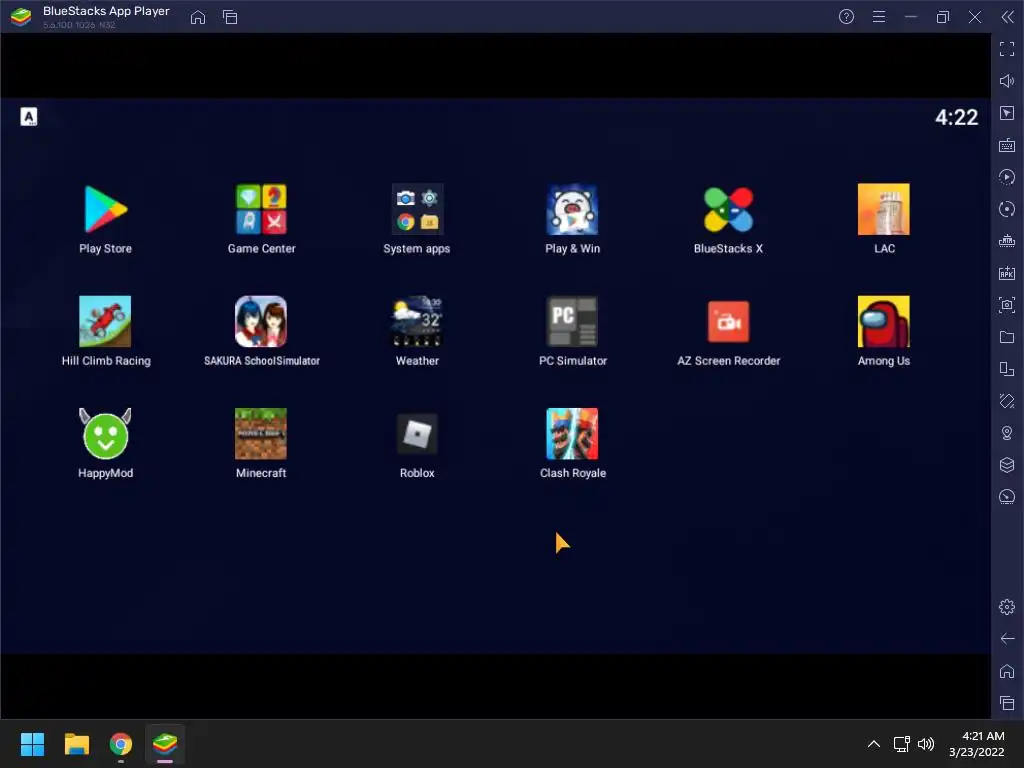Screen dimensions: 1024x768
Task: Click the title bar home icon
Action: pyautogui.click(x=198, y=17)
